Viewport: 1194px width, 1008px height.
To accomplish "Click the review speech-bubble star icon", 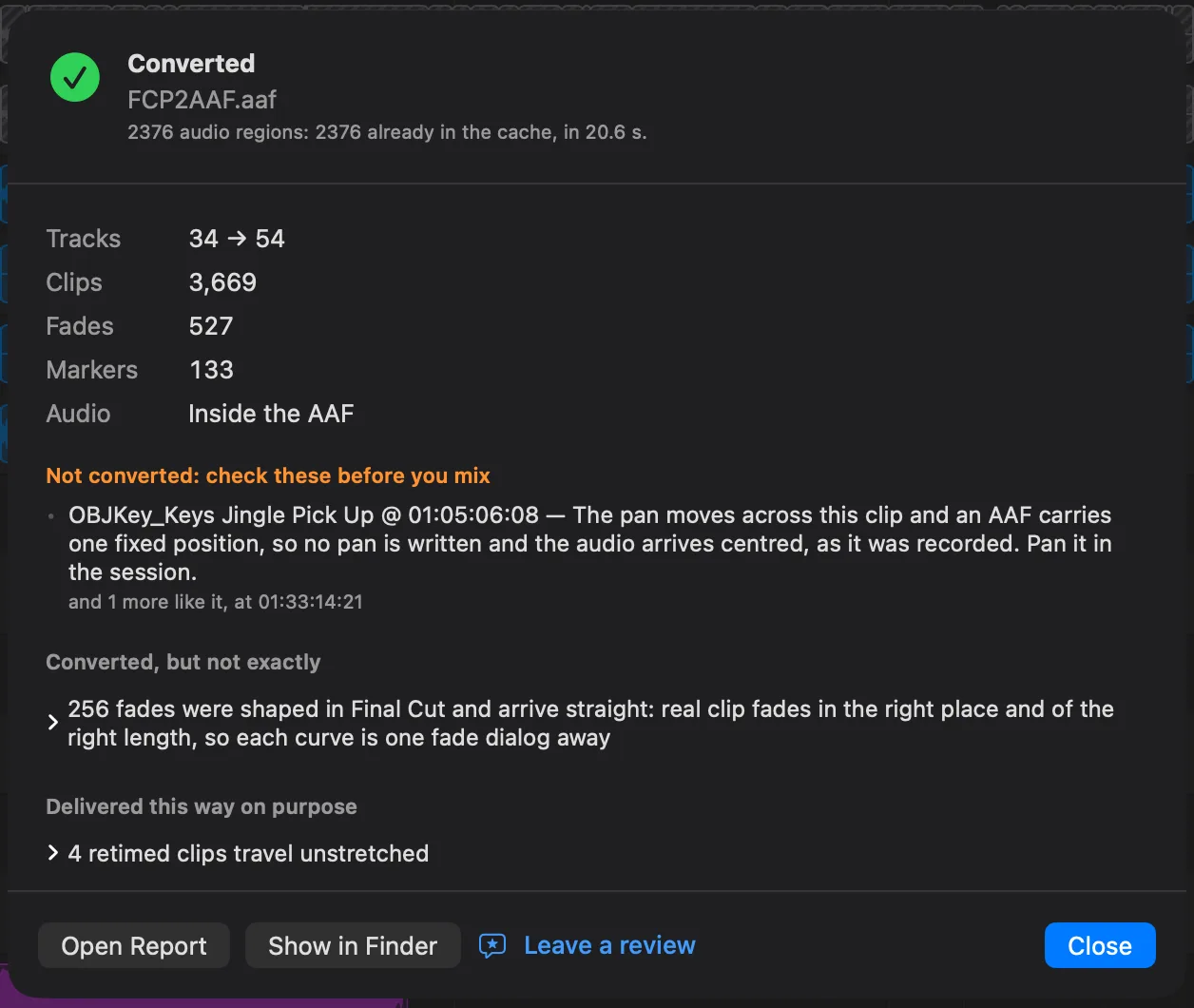I will [x=491, y=945].
